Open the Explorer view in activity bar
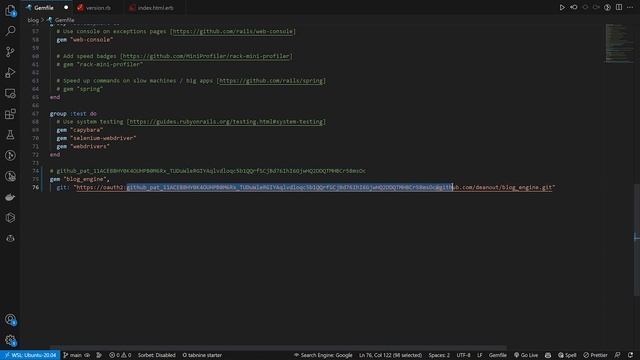 click(x=10, y=10)
